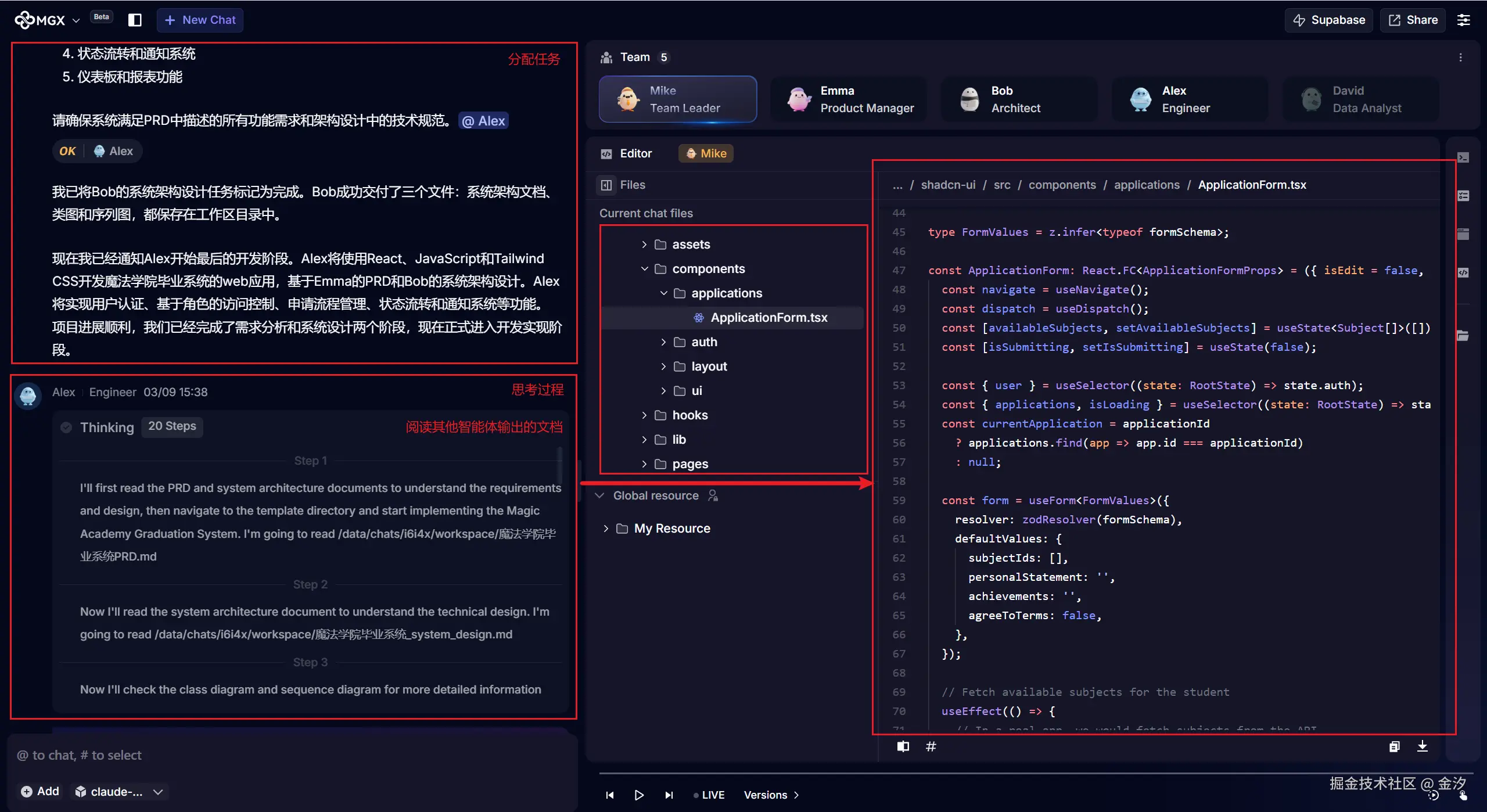Open the settings sliders icon top right
1487x812 pixels.
(x=1463, y=20)
